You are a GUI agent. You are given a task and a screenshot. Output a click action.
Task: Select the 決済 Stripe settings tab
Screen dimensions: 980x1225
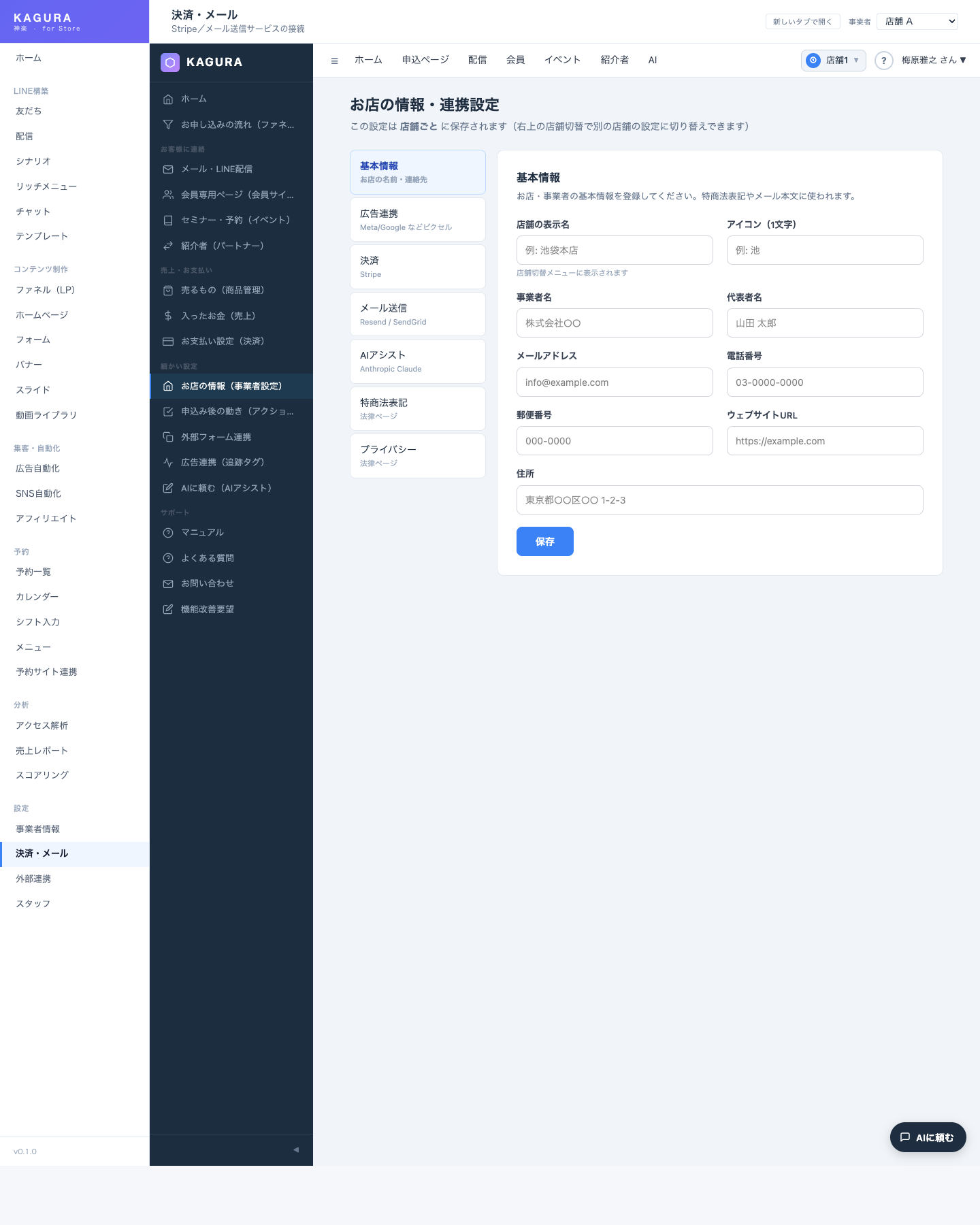[x=417, y=267]
